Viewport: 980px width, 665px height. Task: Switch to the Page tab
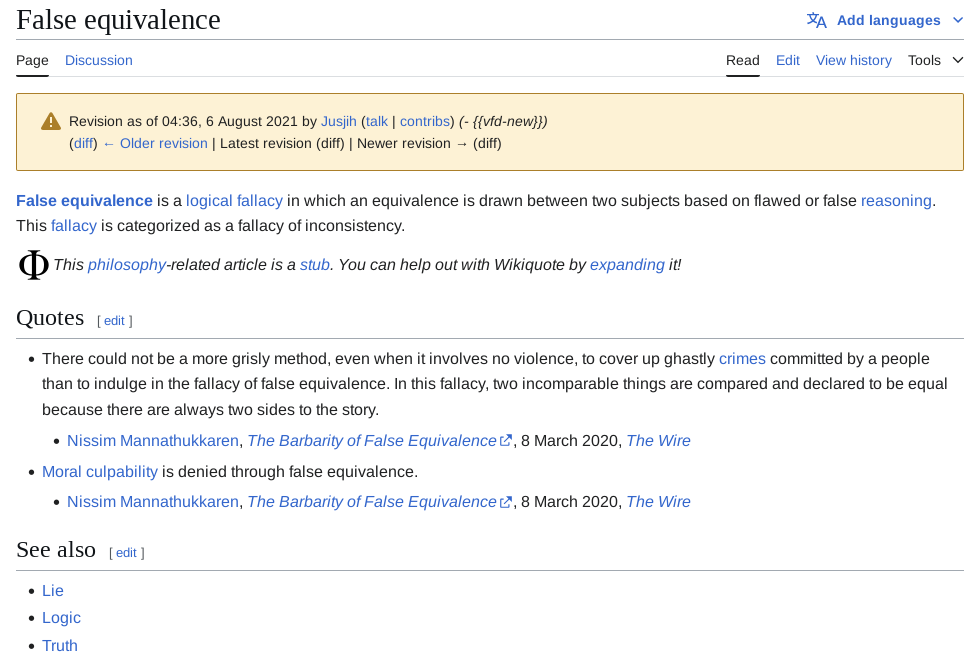click(x=32, y=61)
